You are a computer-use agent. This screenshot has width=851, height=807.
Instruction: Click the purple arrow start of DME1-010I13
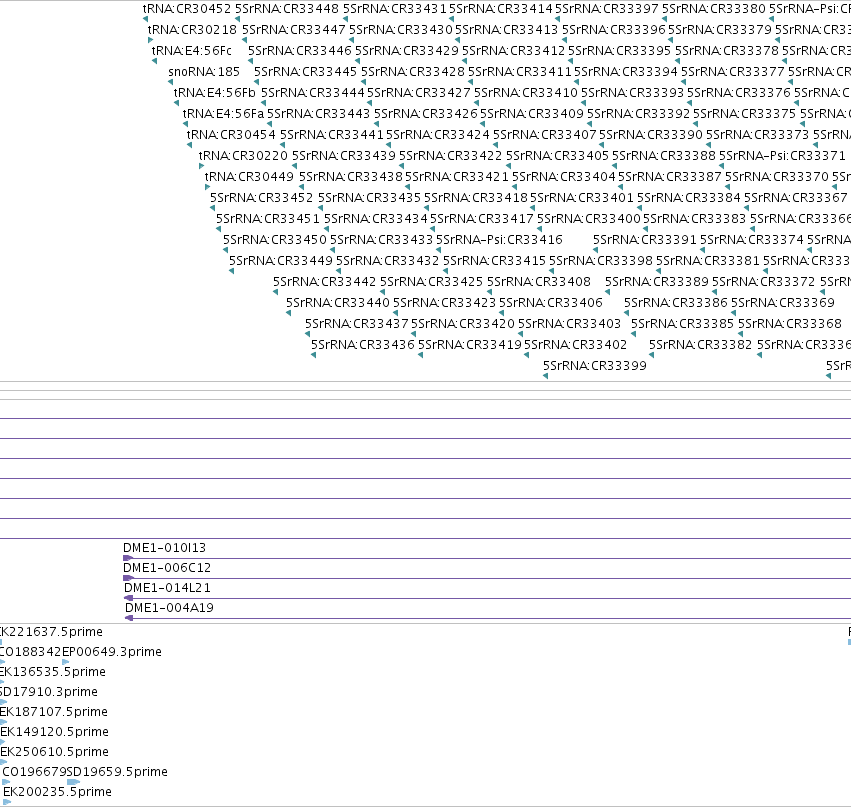tap(128, 558)
